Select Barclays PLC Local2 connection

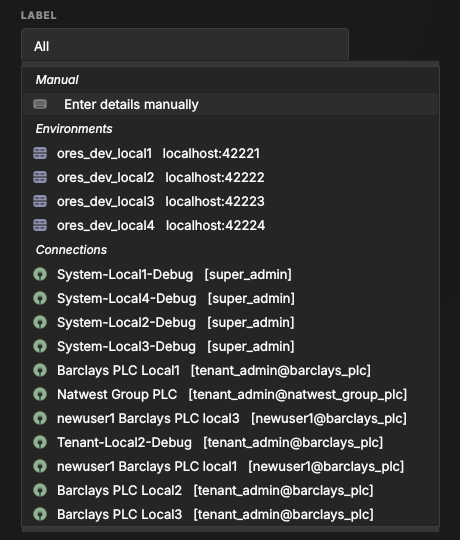[231, 490]
